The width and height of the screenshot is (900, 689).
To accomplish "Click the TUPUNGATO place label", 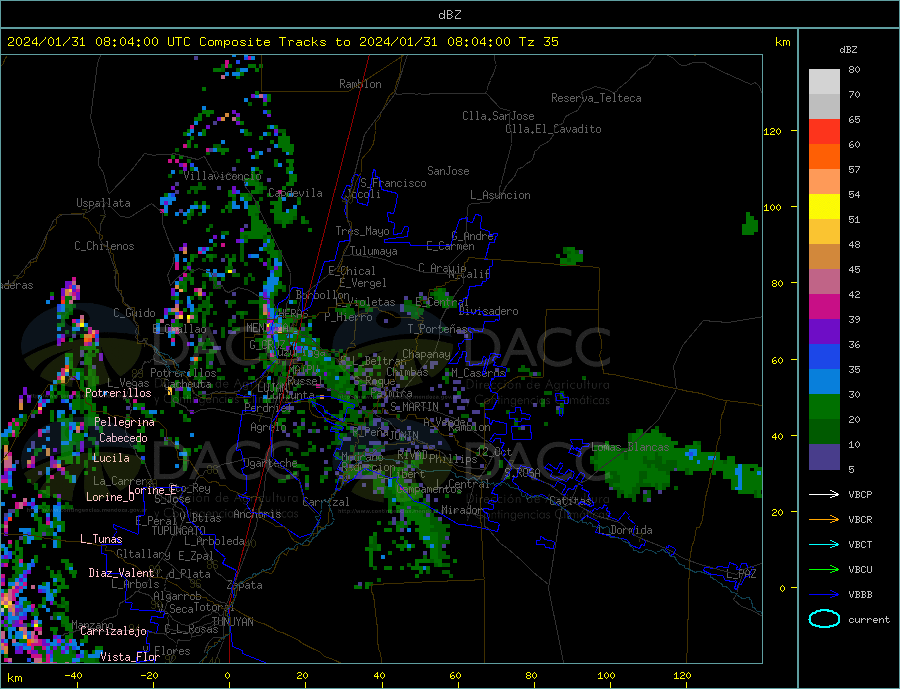I will pos(179,531).
